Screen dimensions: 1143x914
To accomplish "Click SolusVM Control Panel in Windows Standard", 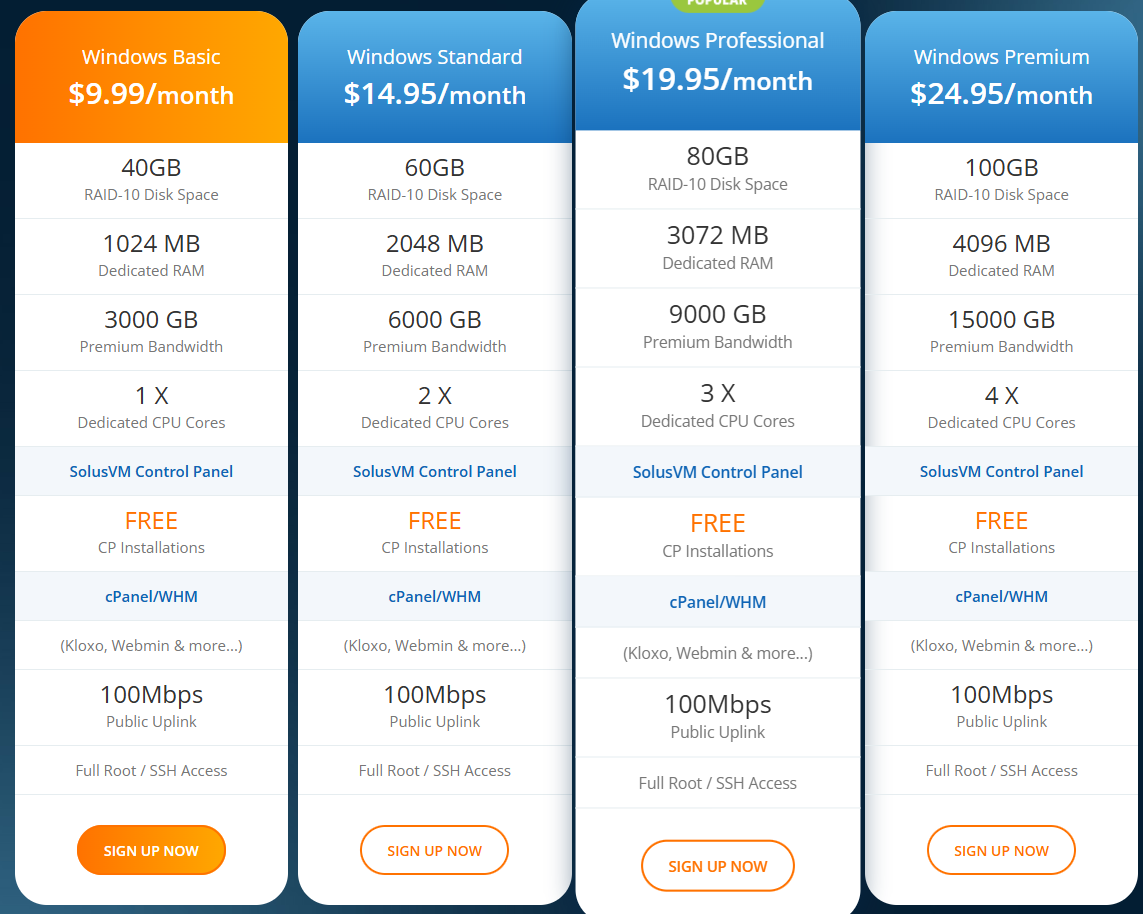I will click(434, 472).
